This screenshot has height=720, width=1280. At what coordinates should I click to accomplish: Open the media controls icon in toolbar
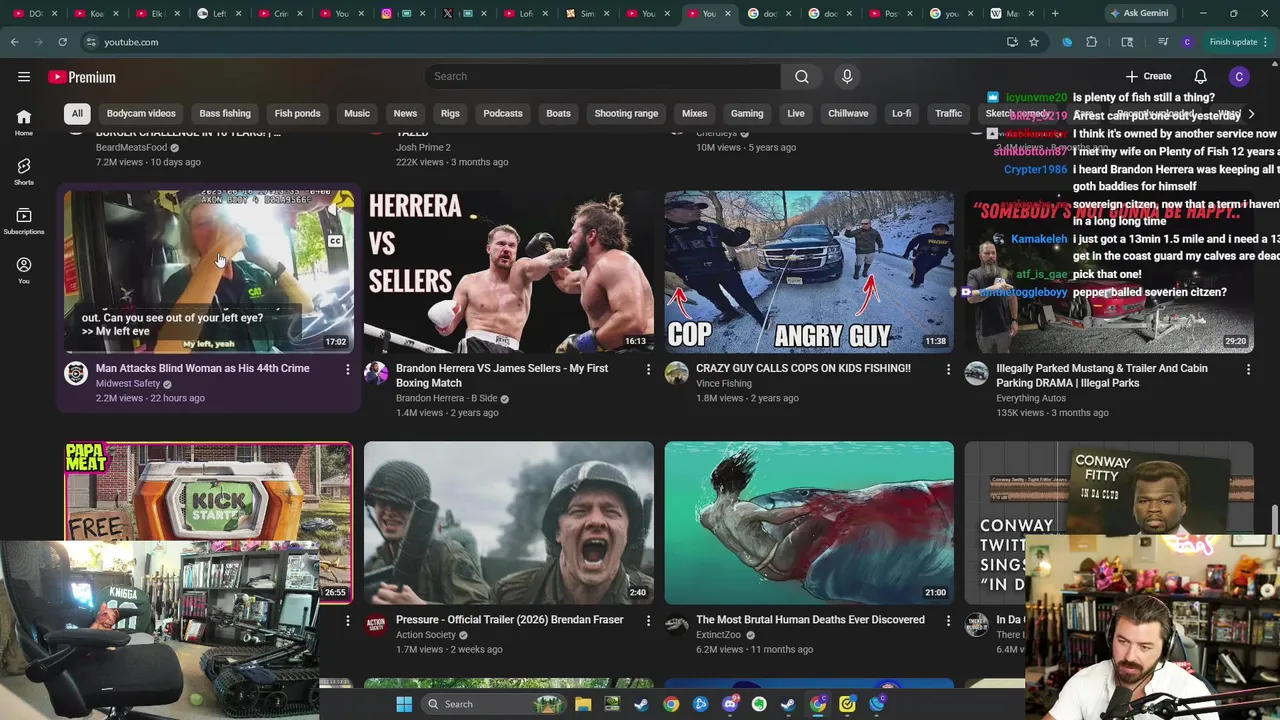1163,42
